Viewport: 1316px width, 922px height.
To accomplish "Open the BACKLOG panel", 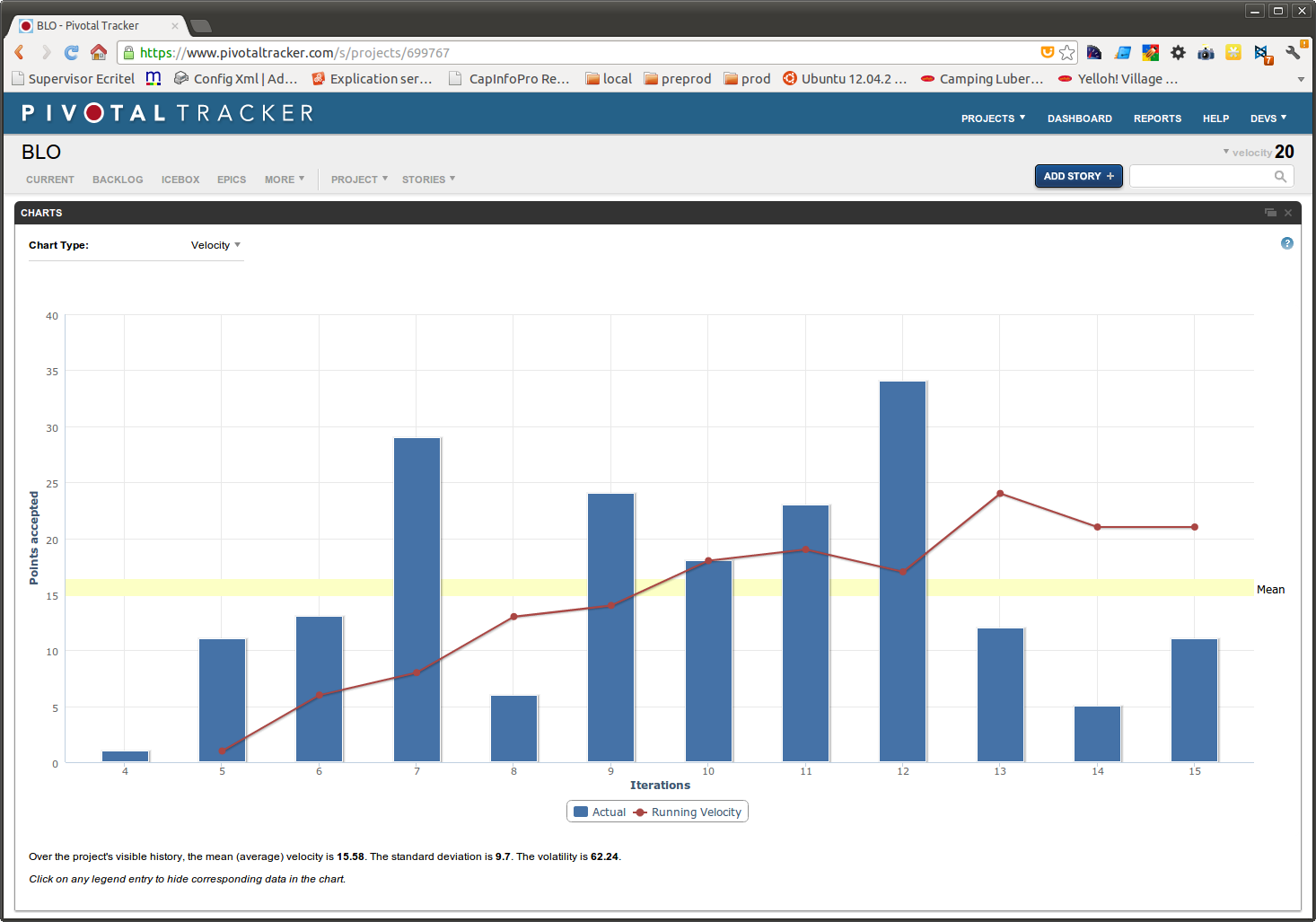I will (x=118, y=180).
